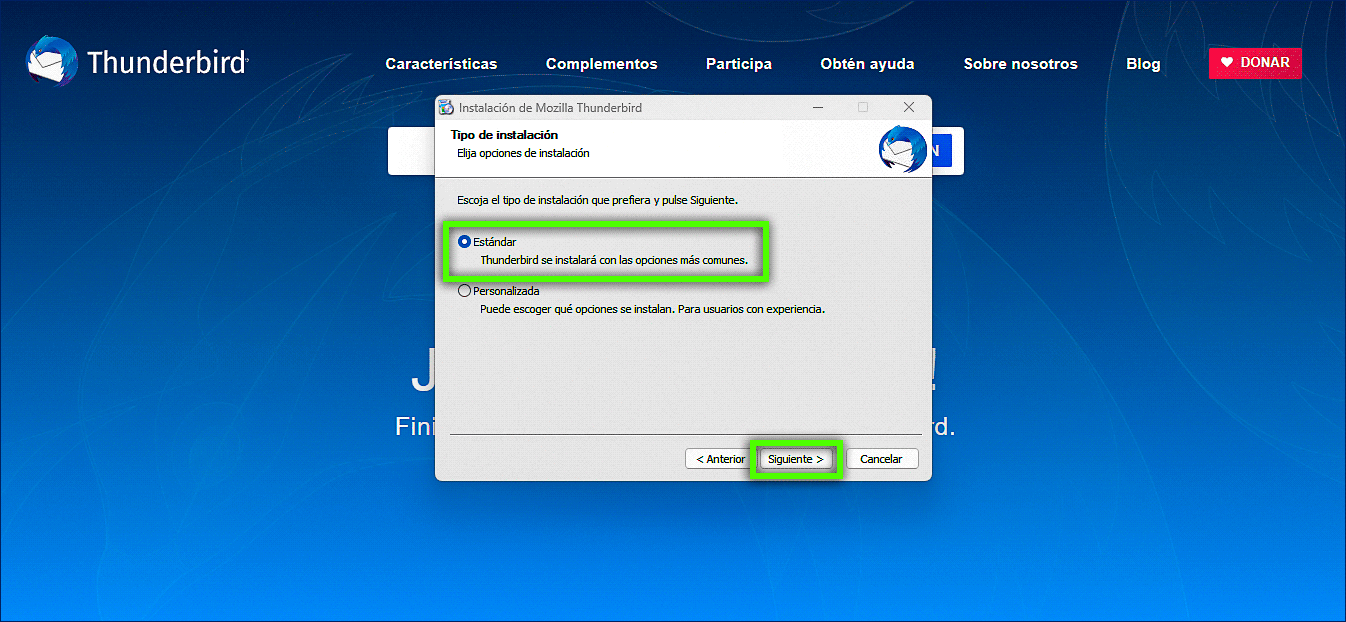The width and height of the screenshot is (1346, 622).
Task: Click the blue button partly hidden behind the dialog
Action: click(942, 151)
